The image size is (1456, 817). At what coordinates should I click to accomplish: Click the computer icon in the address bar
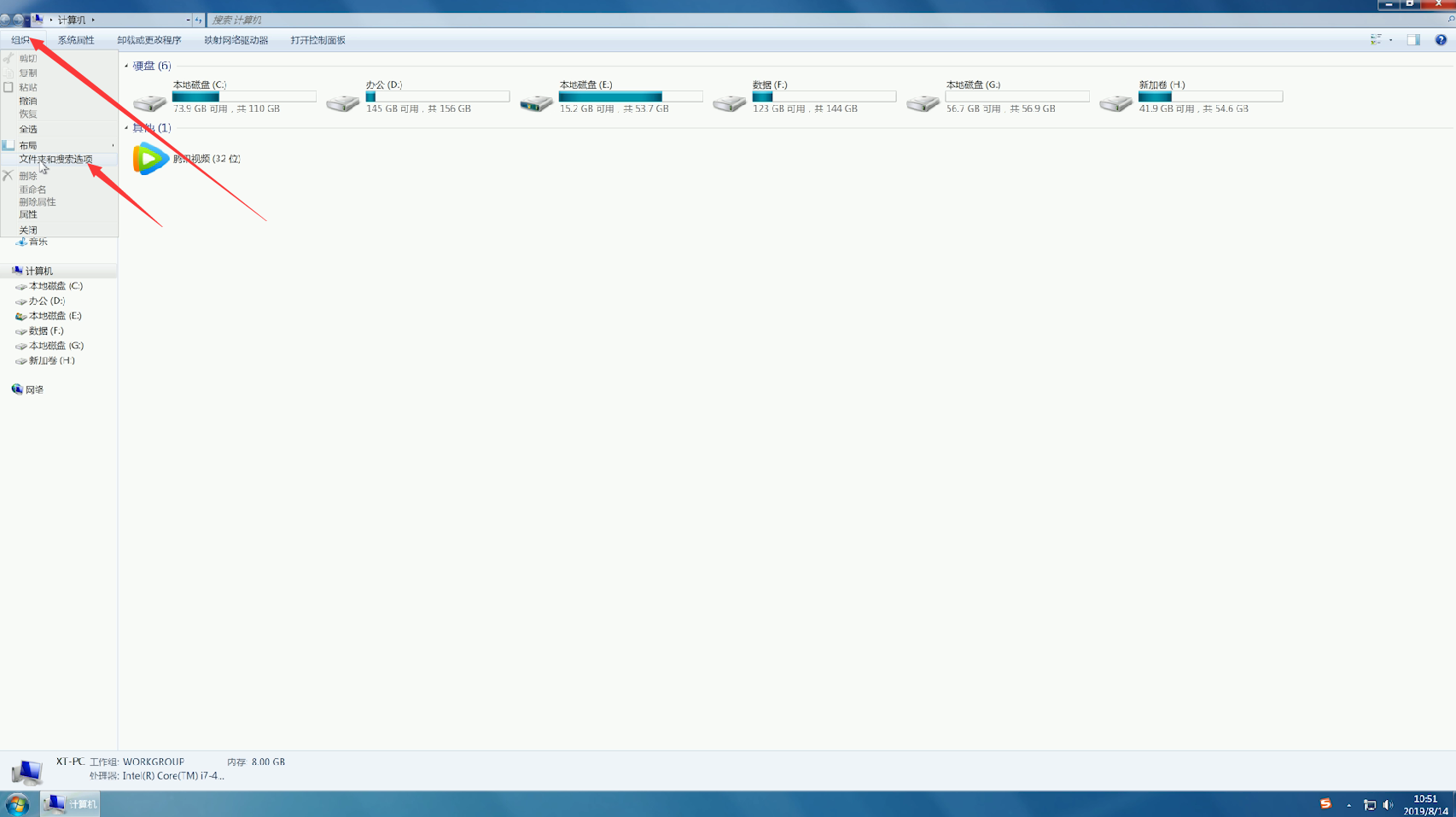pos(38,19)
